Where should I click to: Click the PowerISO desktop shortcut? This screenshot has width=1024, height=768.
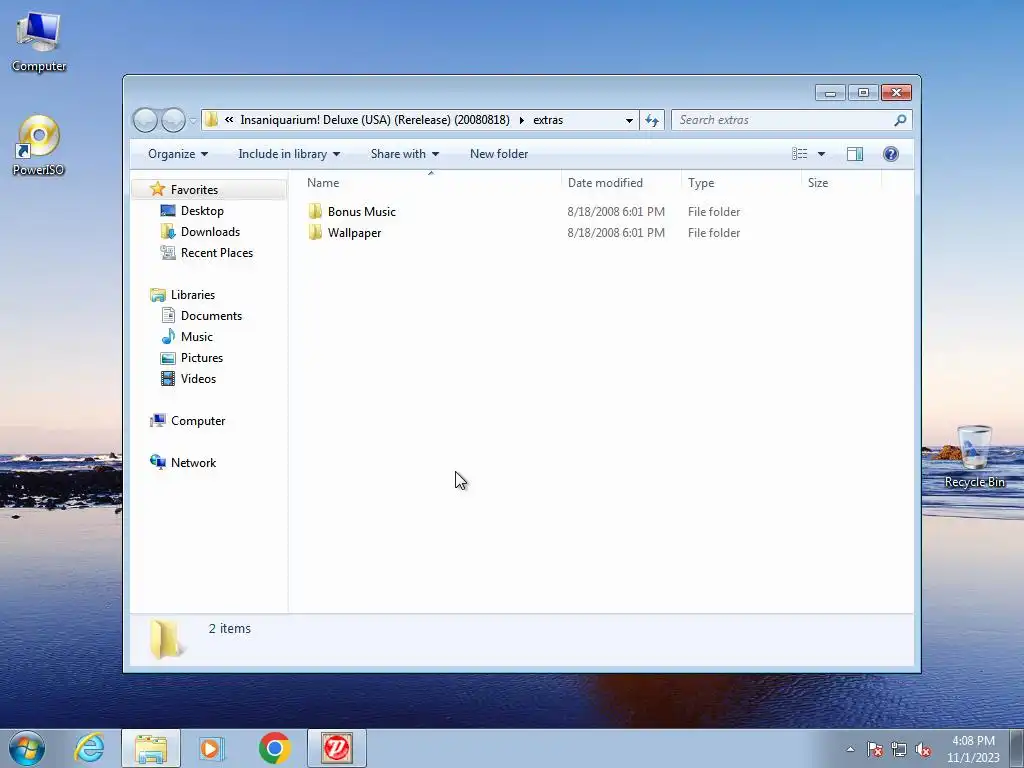tap(39, 146)
